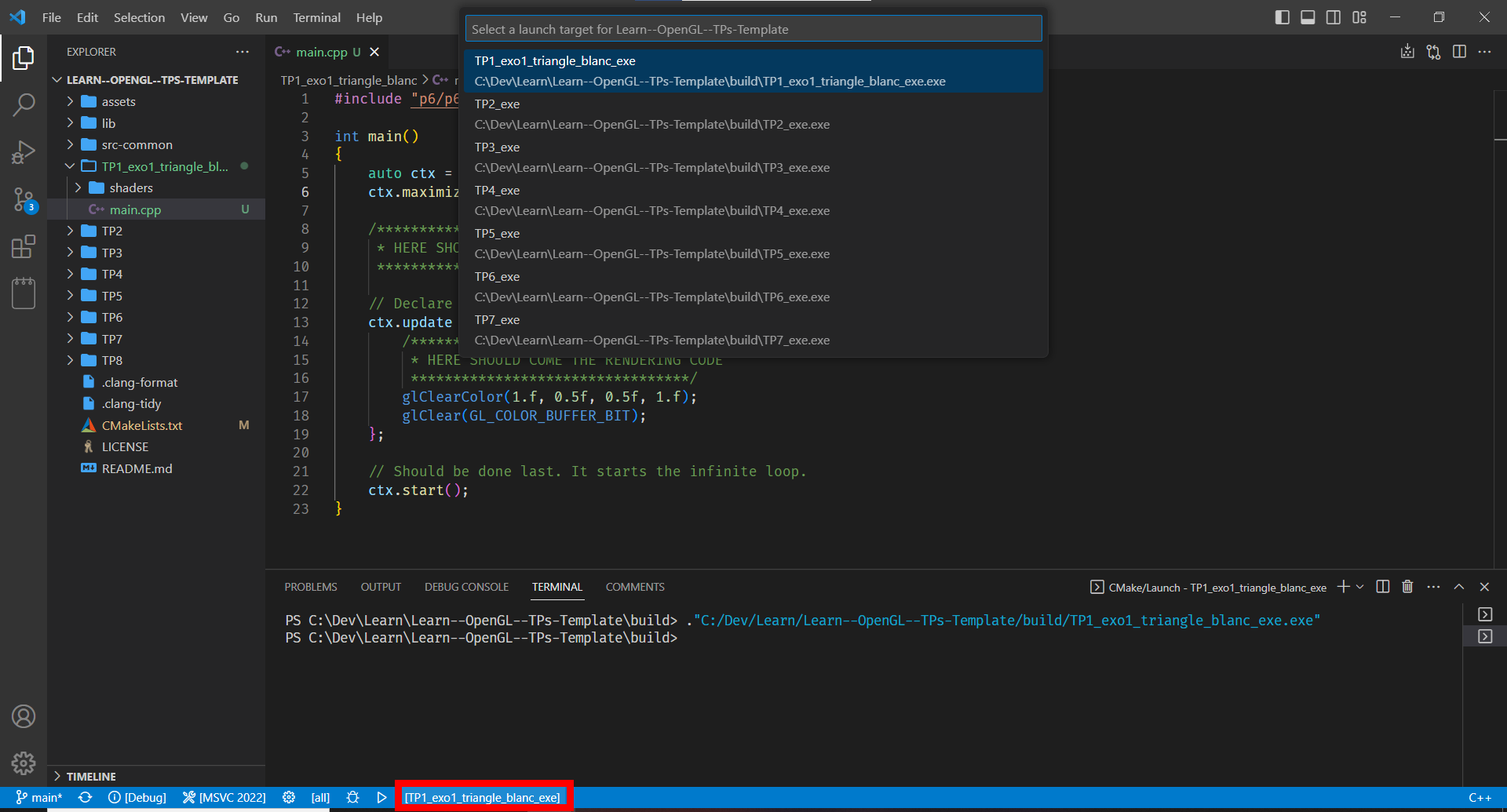Synchronize changes icon in status bar
This screenshot has width=1507, height=812.
86,797
